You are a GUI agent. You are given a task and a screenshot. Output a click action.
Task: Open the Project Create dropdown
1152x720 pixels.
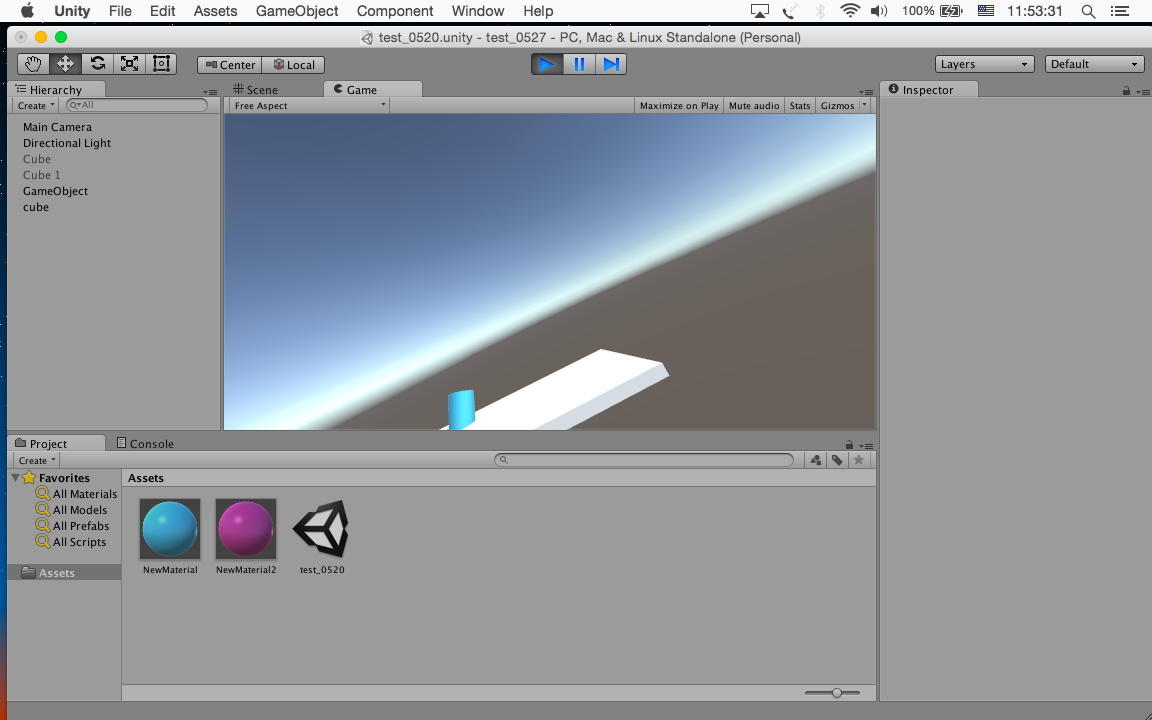tap(36, 461)
